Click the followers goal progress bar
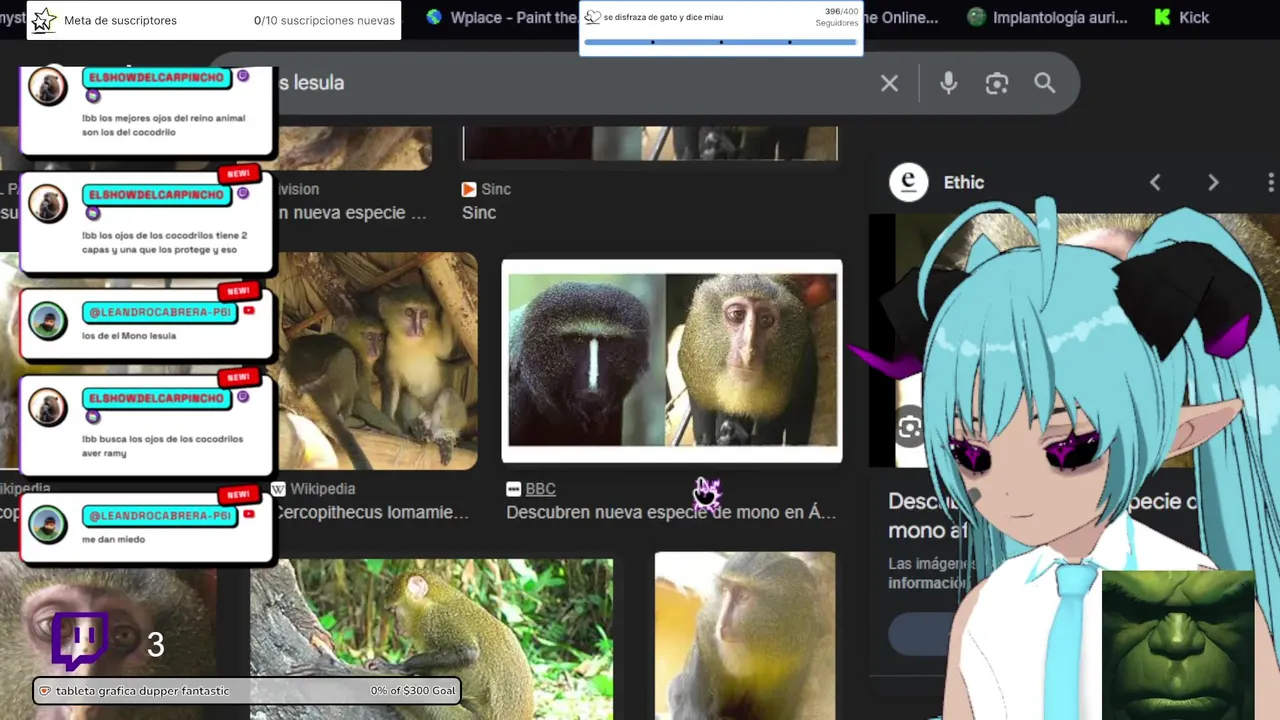 coord(720,42)
